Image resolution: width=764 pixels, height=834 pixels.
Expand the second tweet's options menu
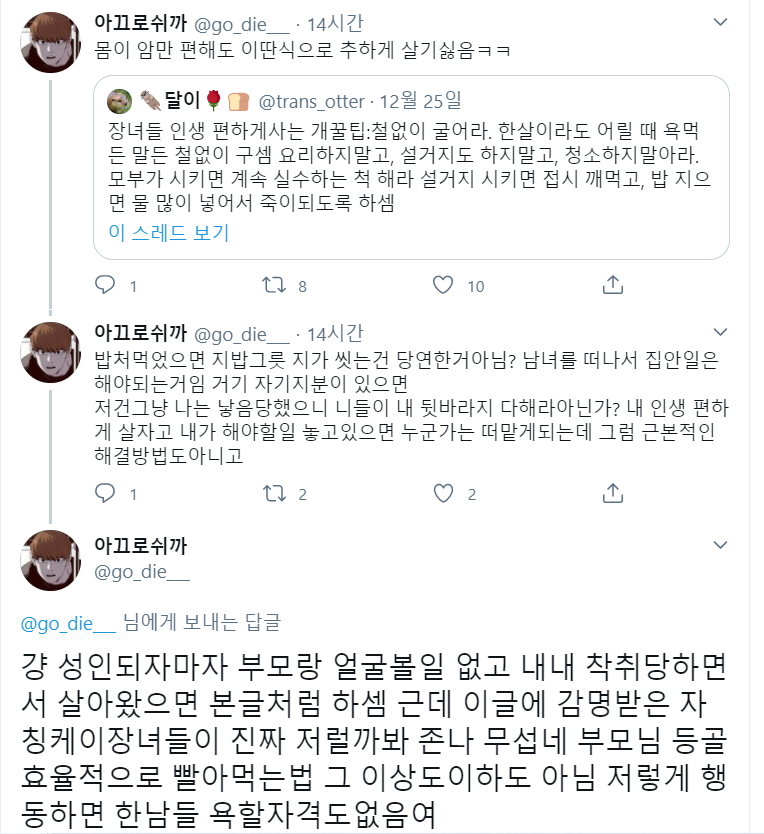(720, 333)
